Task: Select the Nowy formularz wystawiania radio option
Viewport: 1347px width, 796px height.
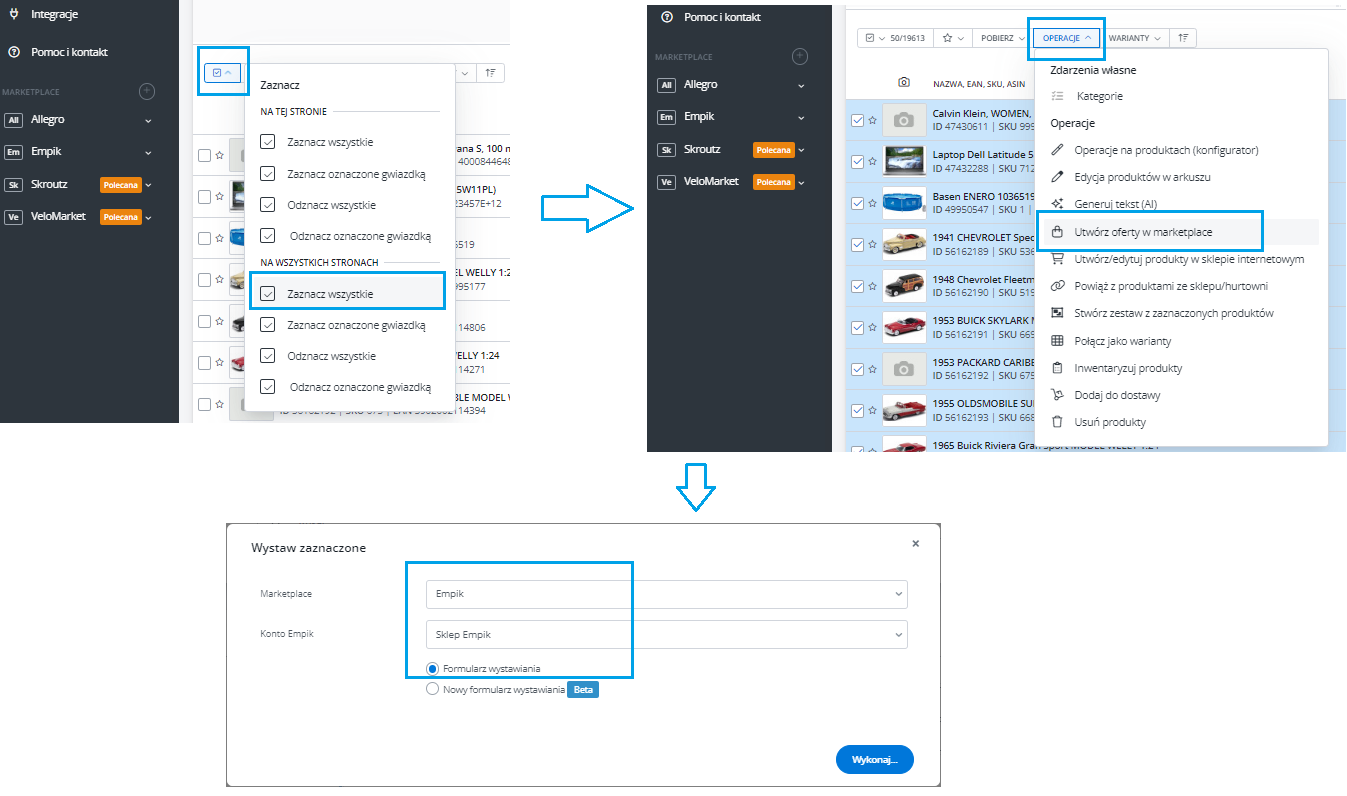Action: coord(433,689)
